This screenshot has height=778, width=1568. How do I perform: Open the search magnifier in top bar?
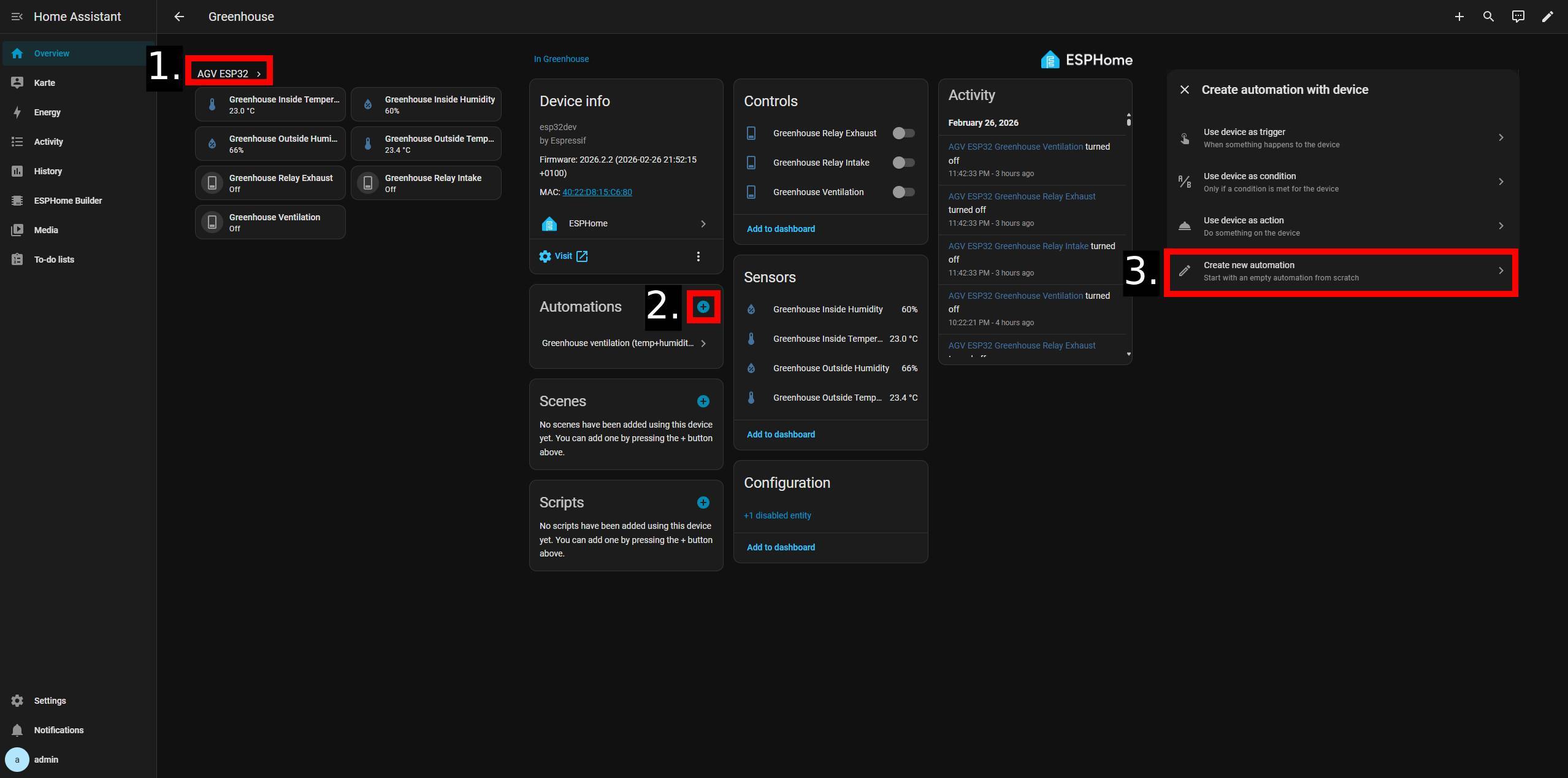[x=1488, y=17]
